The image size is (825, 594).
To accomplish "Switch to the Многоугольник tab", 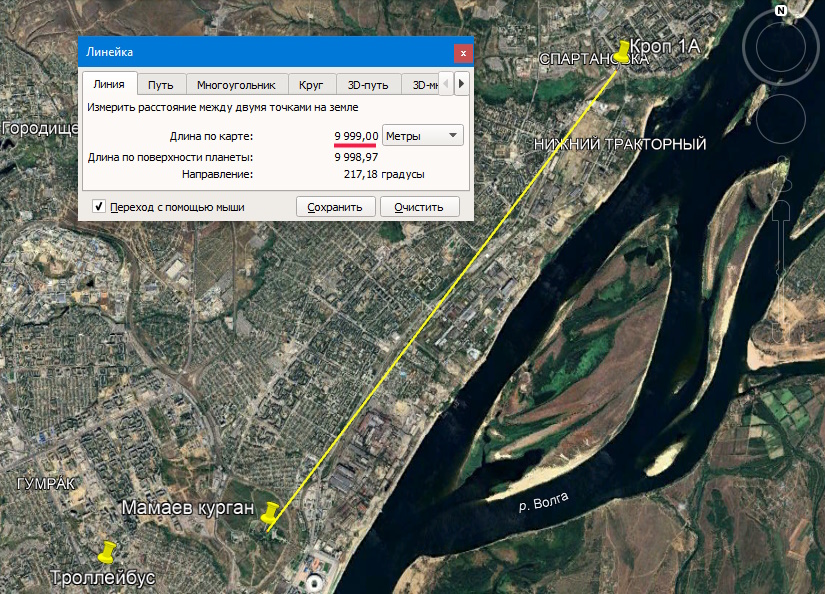I will (236, 85).
